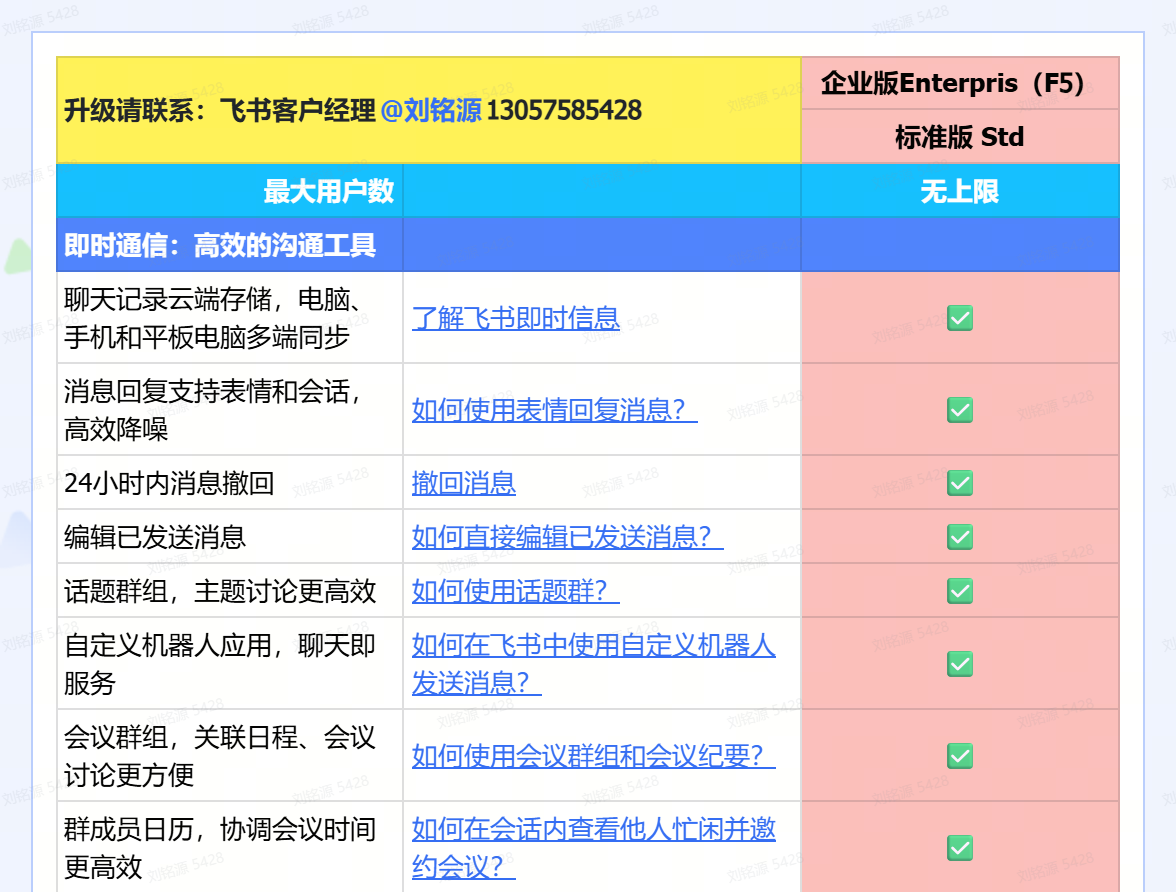The height and width of the screenshot is (892, 1176).
Task: Open the 撤回消息 link
Action: (x=464, y=483)
